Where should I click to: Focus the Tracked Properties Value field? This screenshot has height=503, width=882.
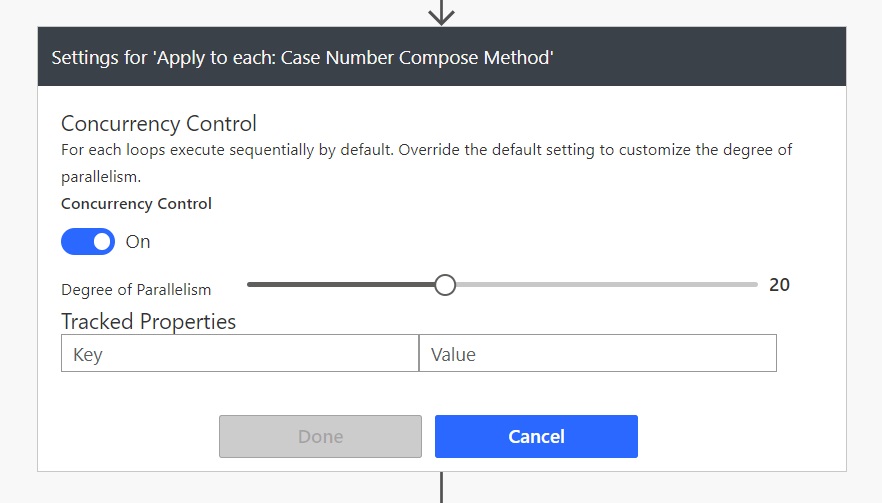click(598, 353)
